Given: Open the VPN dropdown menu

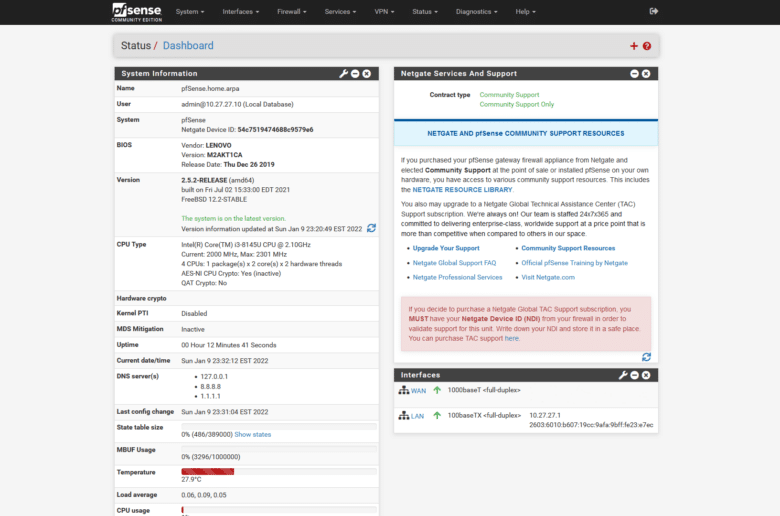Looking at the screenshot, I should [384, 11].
